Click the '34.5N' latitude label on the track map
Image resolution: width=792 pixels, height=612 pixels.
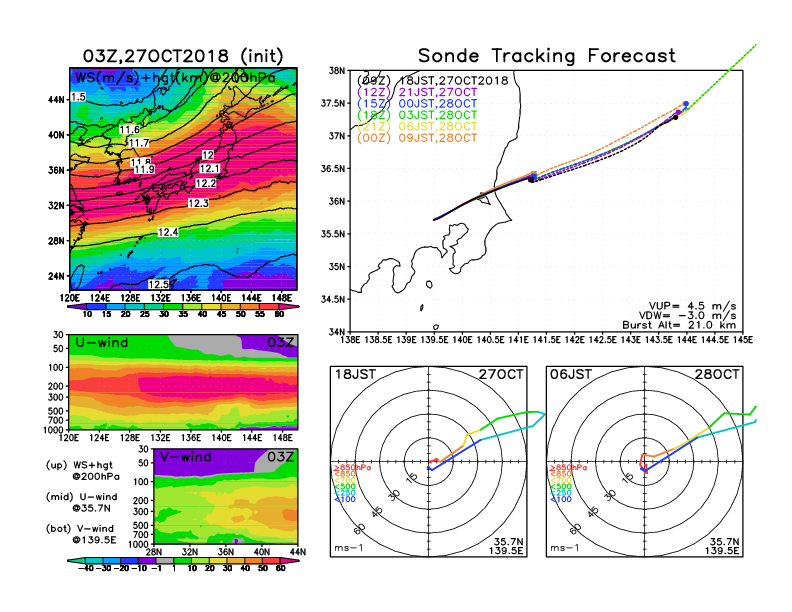point(333,299)
